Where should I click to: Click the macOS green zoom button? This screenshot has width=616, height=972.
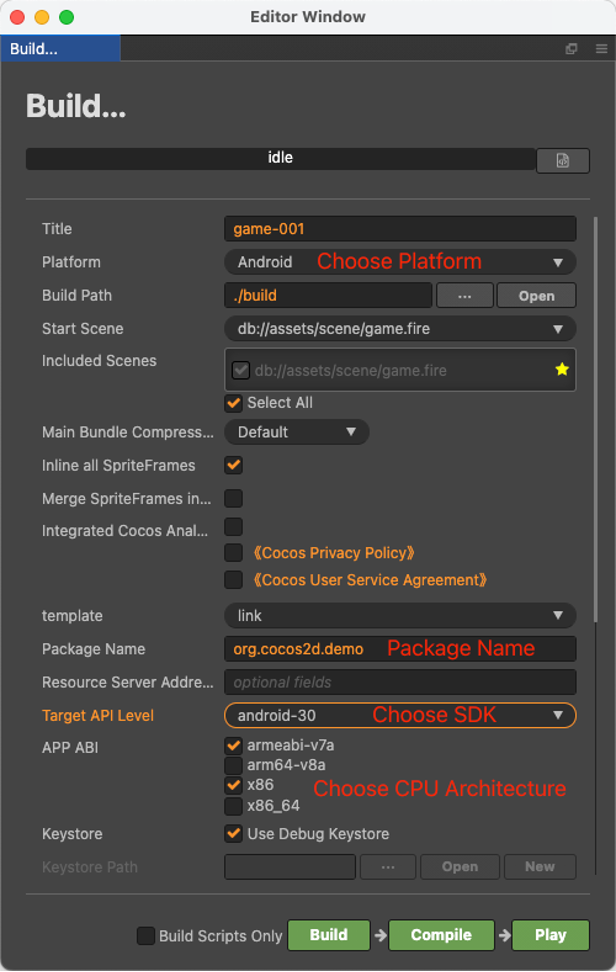pyautogui.click(x=66, y=17)
